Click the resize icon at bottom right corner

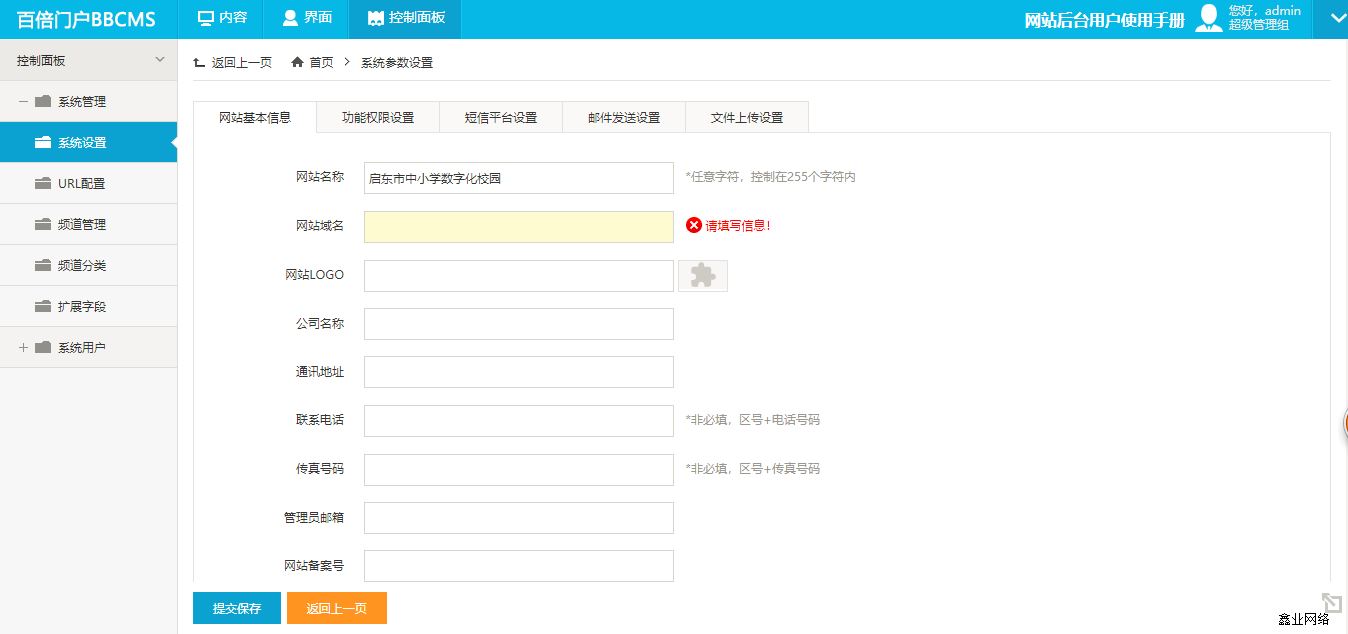pyautogui.click(x=1331, y=602)
